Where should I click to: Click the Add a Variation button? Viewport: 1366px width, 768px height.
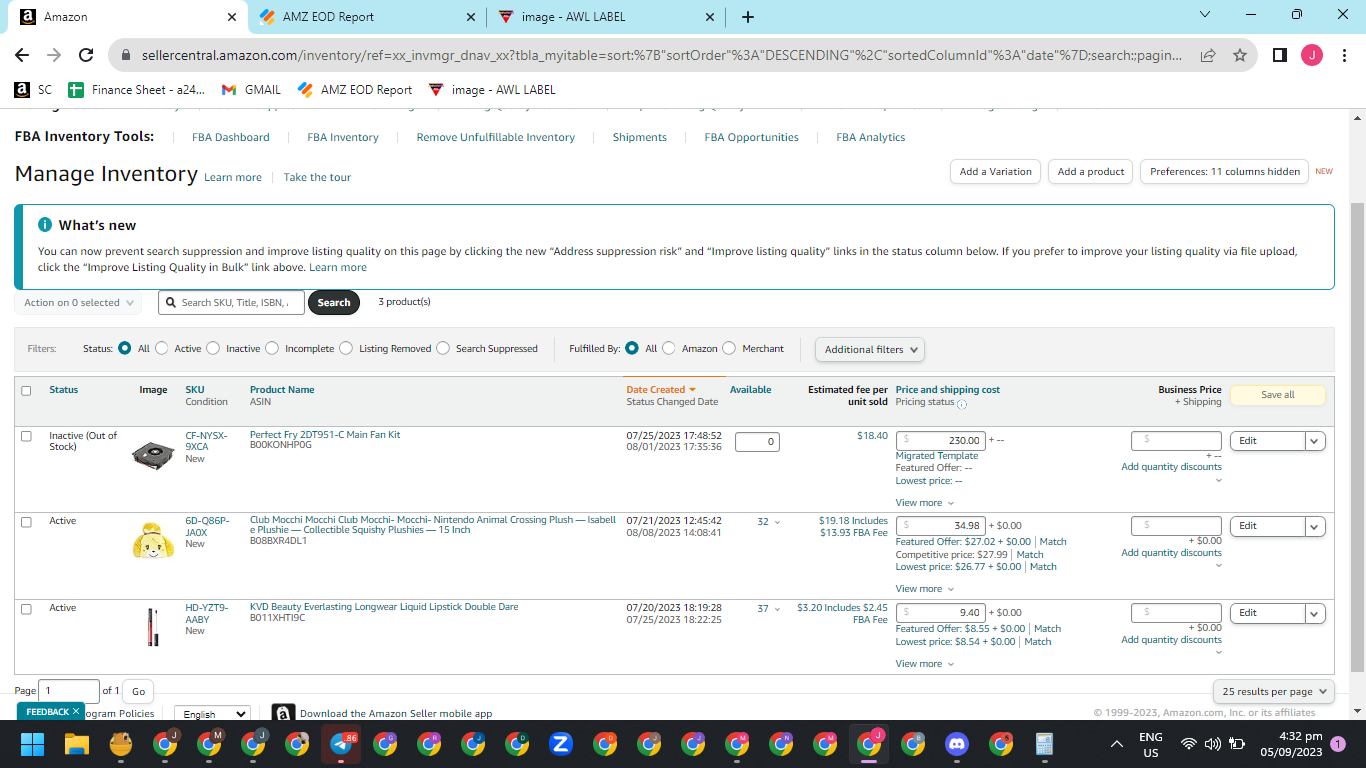[x=995, y=172]
